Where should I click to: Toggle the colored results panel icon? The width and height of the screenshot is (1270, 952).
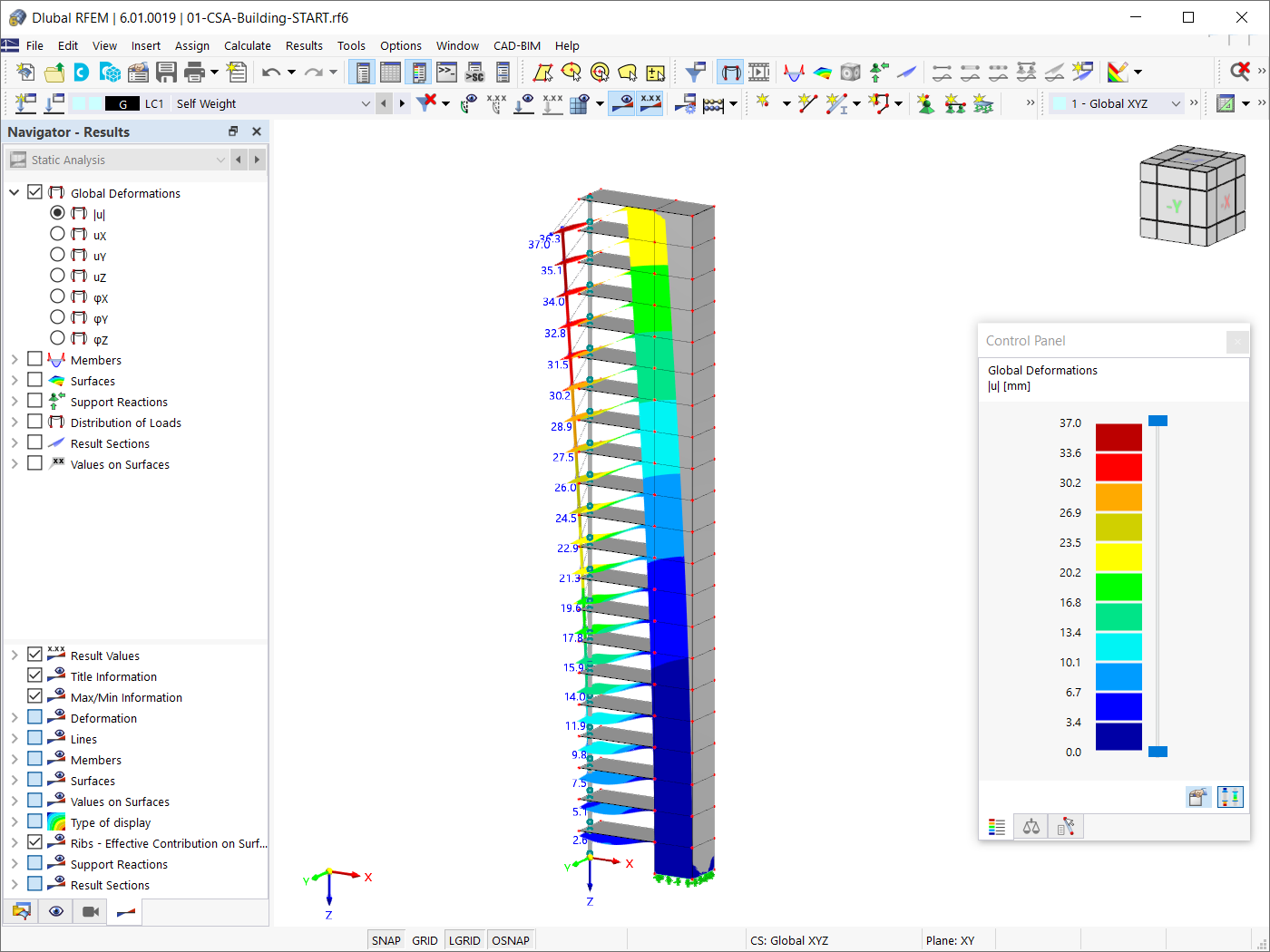click(x=418, y=73)
